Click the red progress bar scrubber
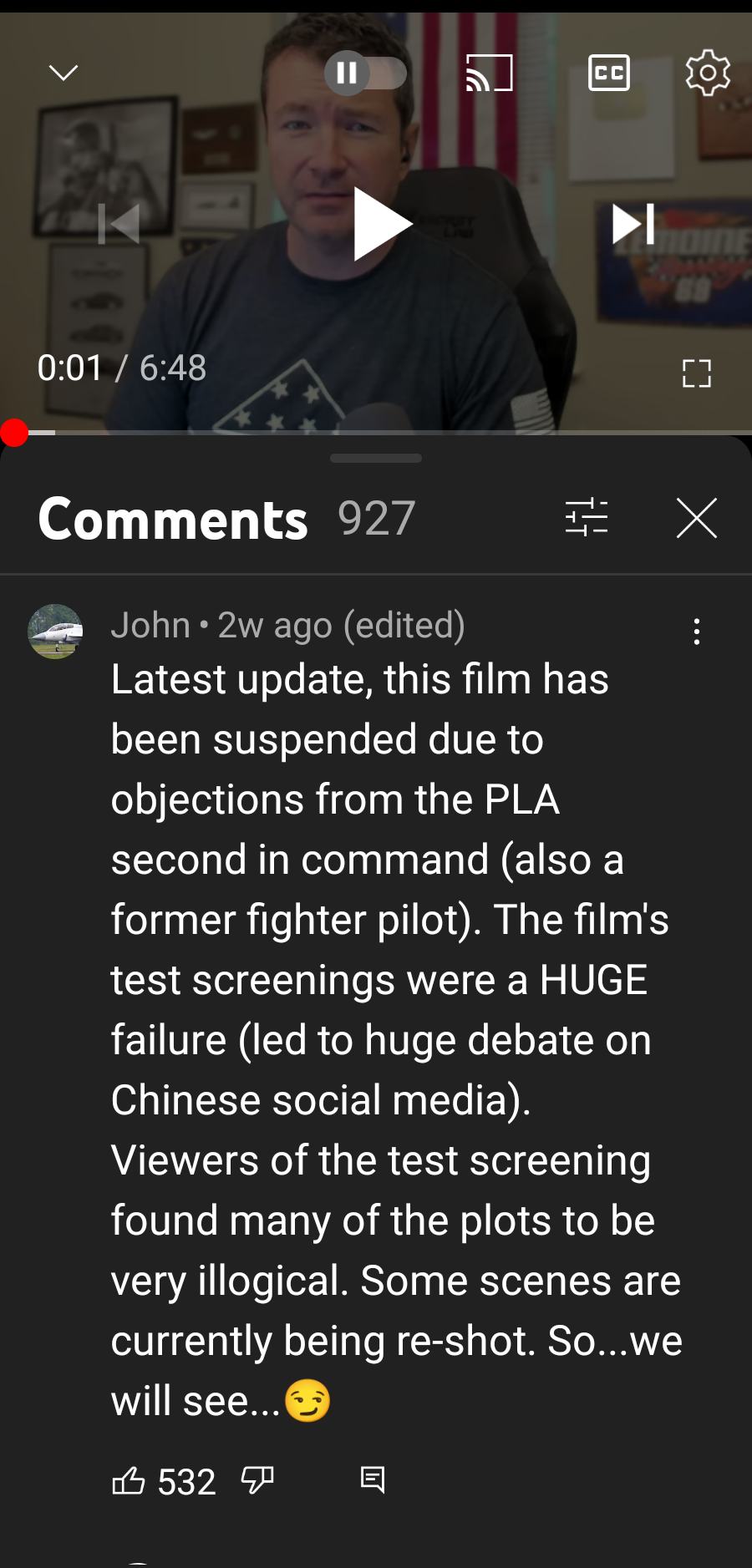This screenshot has height=1568, width=752. point(14,433)
